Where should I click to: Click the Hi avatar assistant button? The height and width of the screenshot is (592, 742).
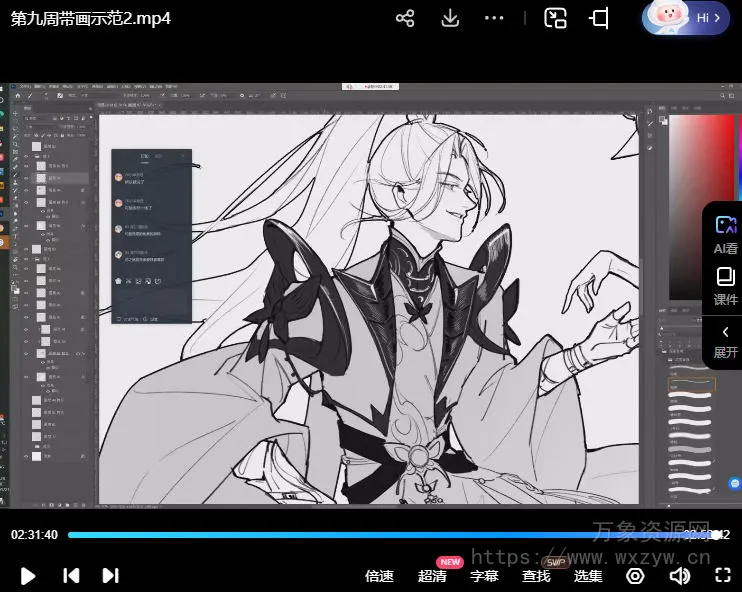[686, 18]
